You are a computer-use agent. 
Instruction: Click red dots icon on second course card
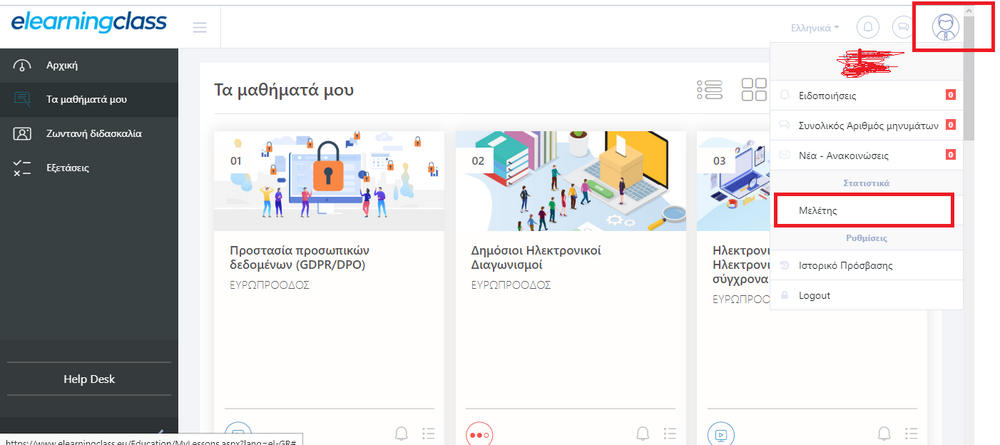coord(480,435)
